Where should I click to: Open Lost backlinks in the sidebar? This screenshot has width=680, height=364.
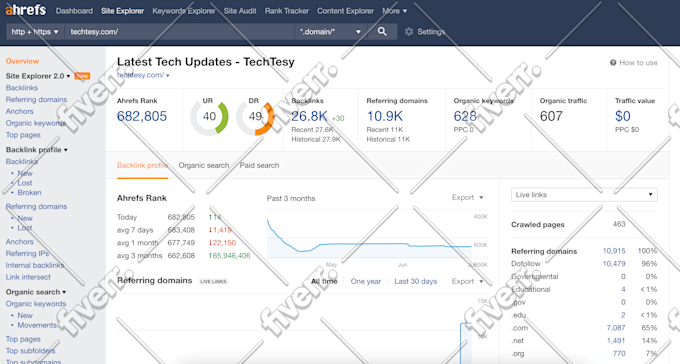point(25,183)
